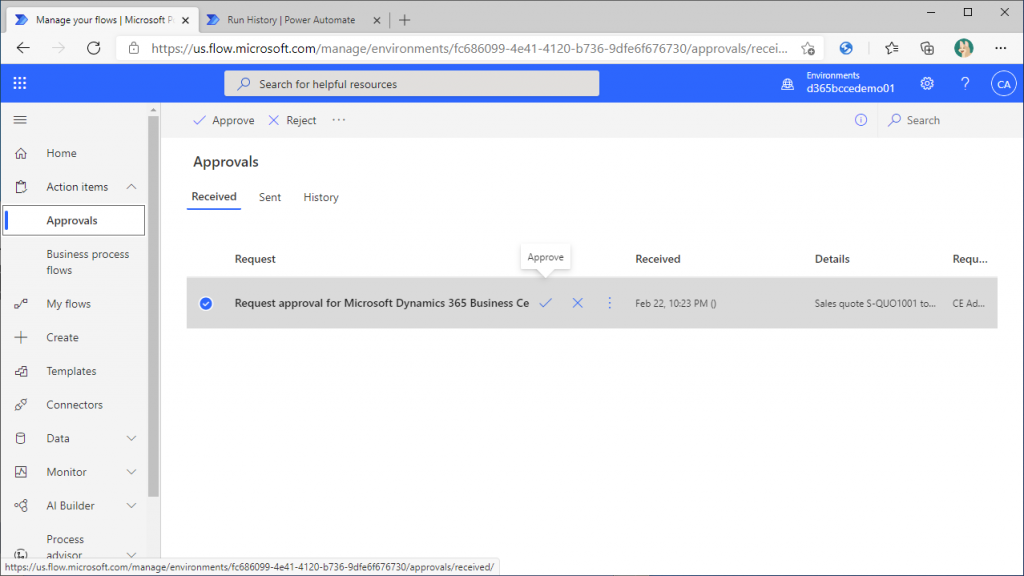The width and height of the screenshot is (1024, 576).
Task: Collapse the Action items section
Action: click(x=131, y=187)
